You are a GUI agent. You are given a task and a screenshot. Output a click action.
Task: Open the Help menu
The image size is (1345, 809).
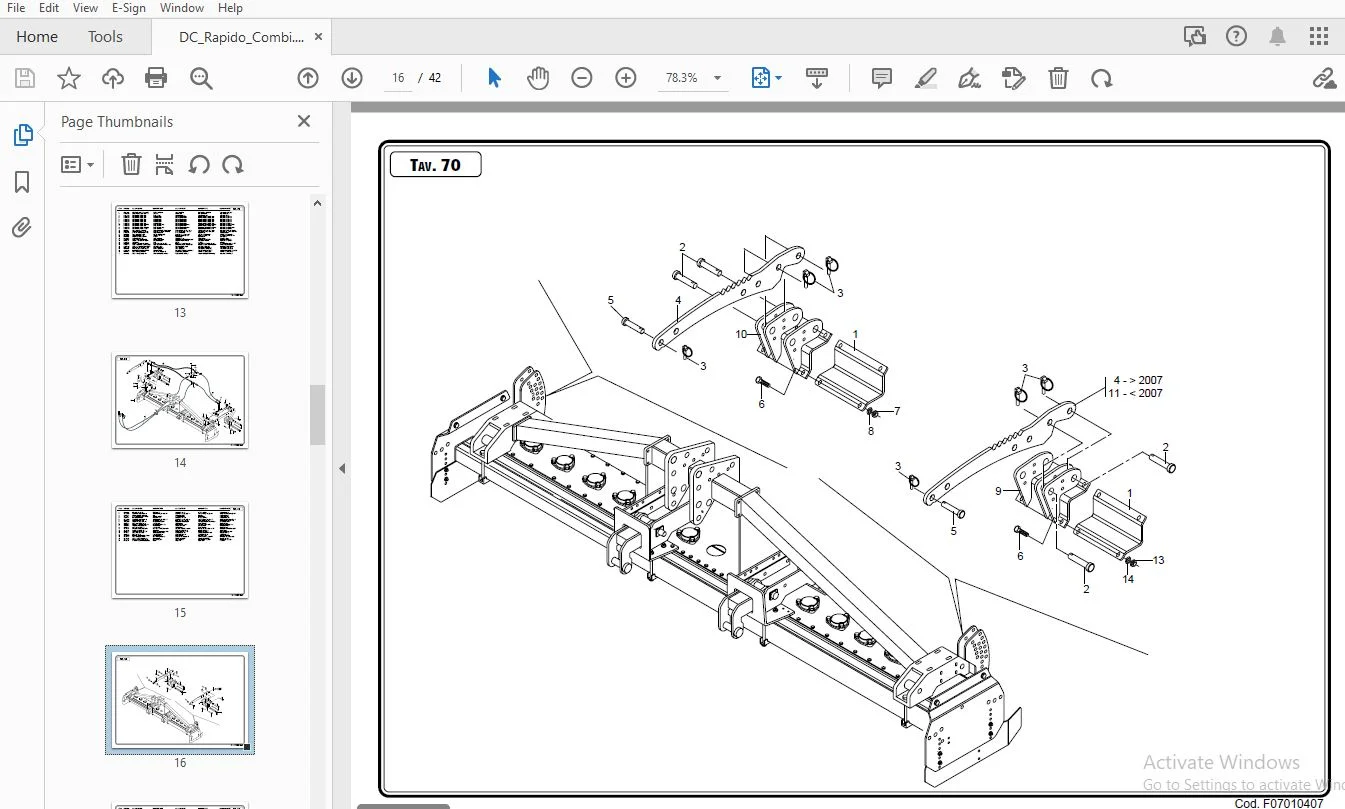click(x=230, y=8)
